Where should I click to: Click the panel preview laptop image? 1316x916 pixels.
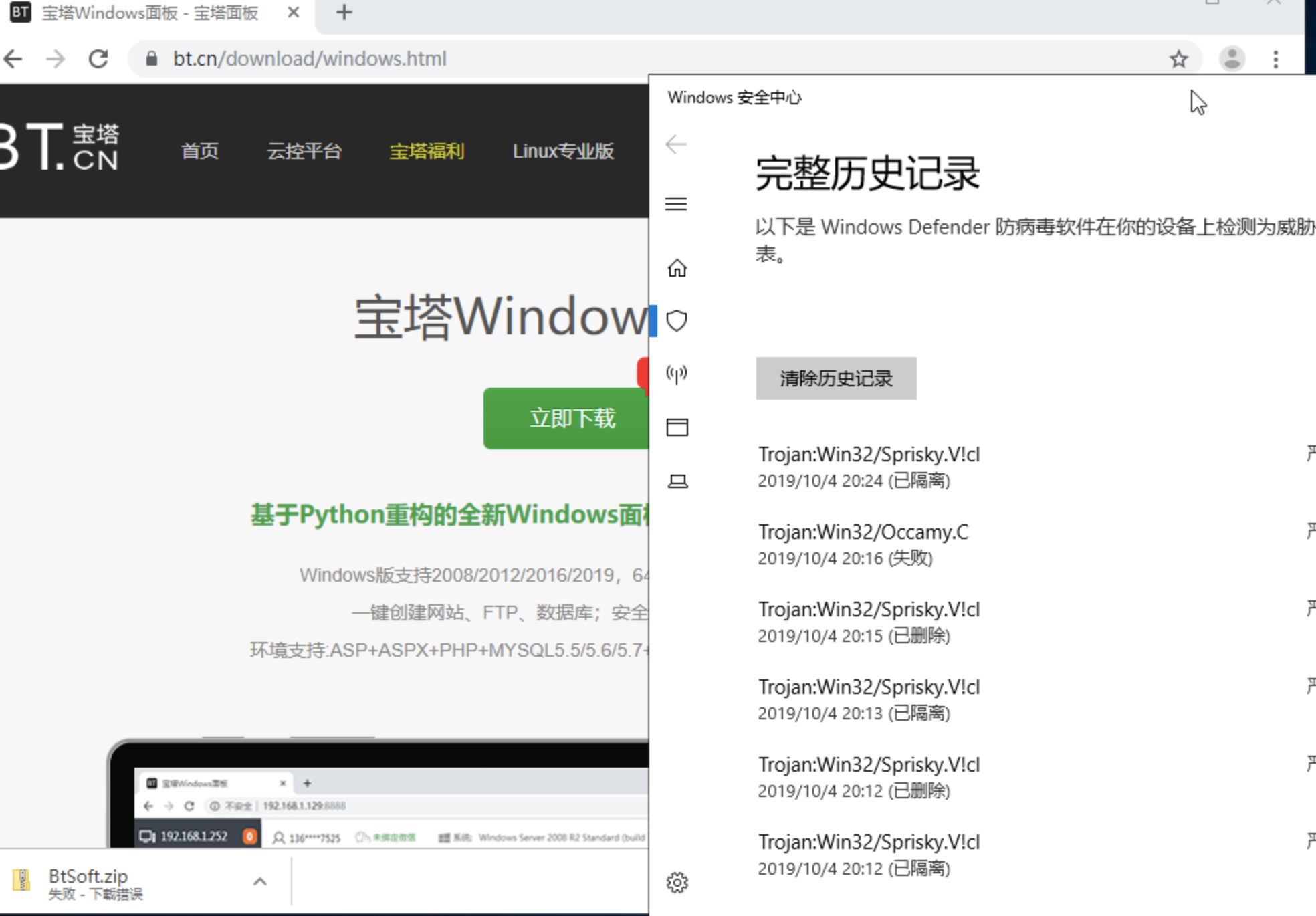[378, 793]
